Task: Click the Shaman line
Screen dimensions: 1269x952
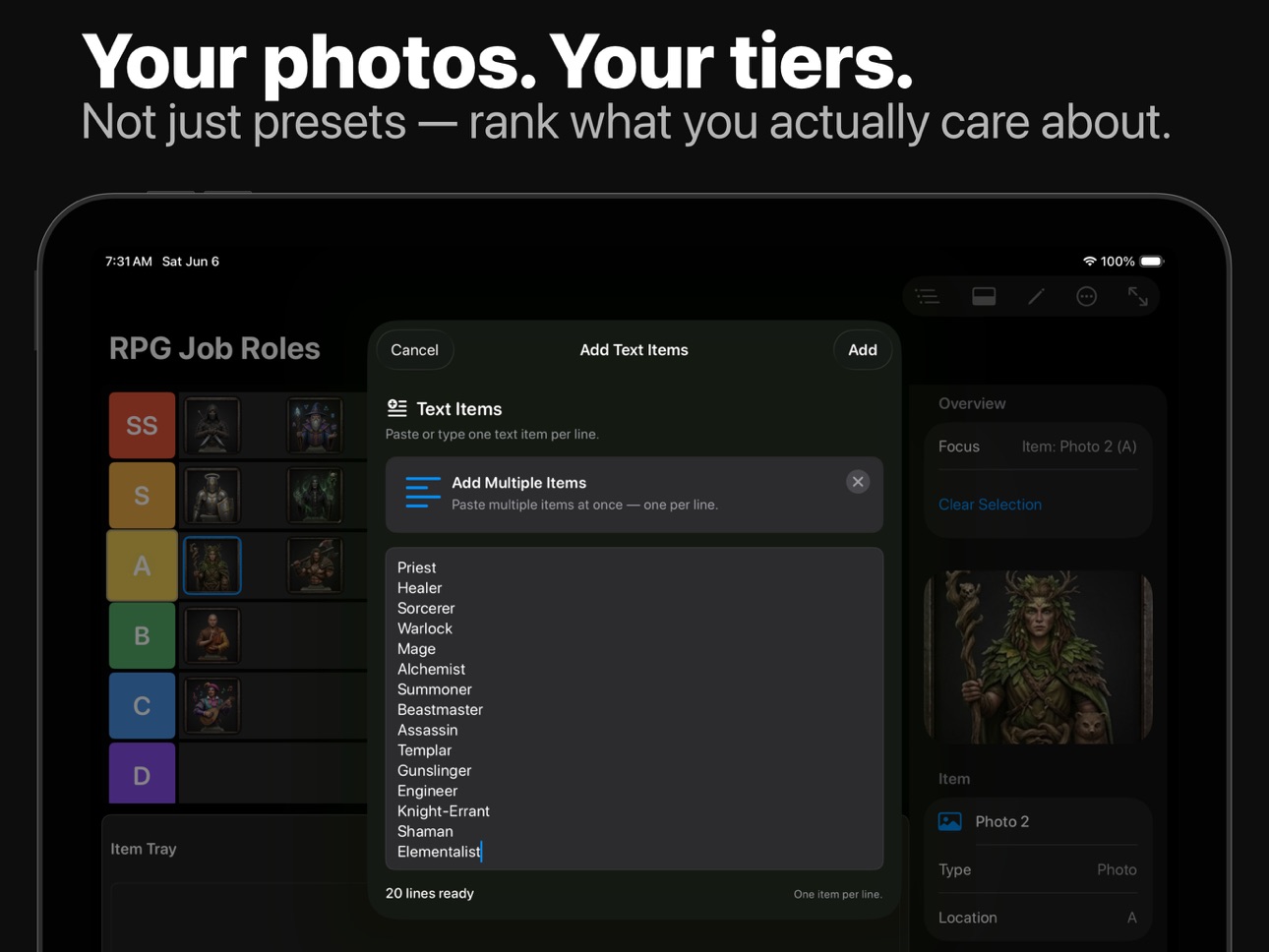Action: coord(426,831)
